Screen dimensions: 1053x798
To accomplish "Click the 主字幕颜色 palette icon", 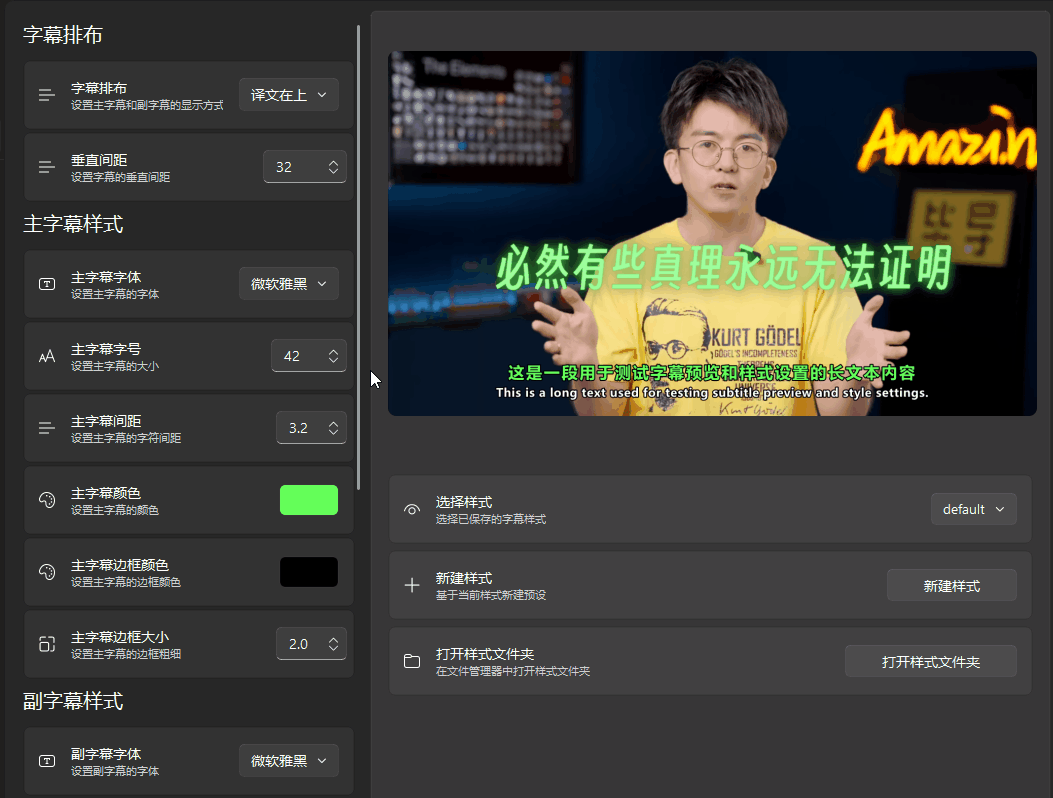I will (47, 500).
